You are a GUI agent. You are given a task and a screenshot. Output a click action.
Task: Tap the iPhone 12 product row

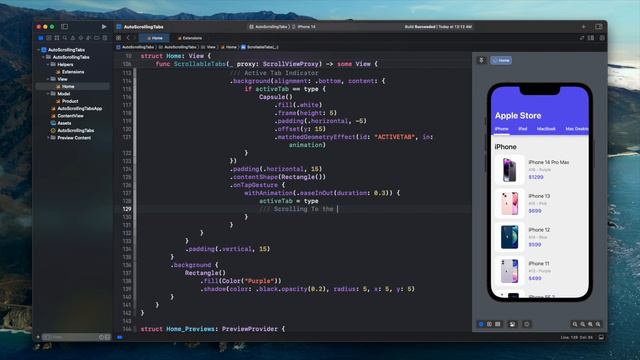pos(540,237)
